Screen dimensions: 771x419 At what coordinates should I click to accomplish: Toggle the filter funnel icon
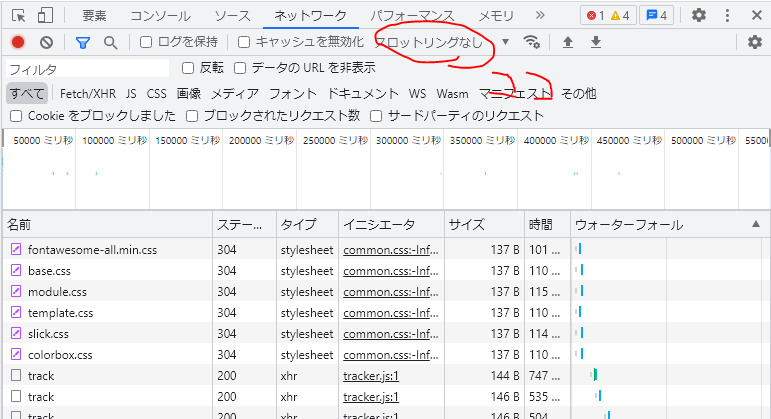coord(83,42)
